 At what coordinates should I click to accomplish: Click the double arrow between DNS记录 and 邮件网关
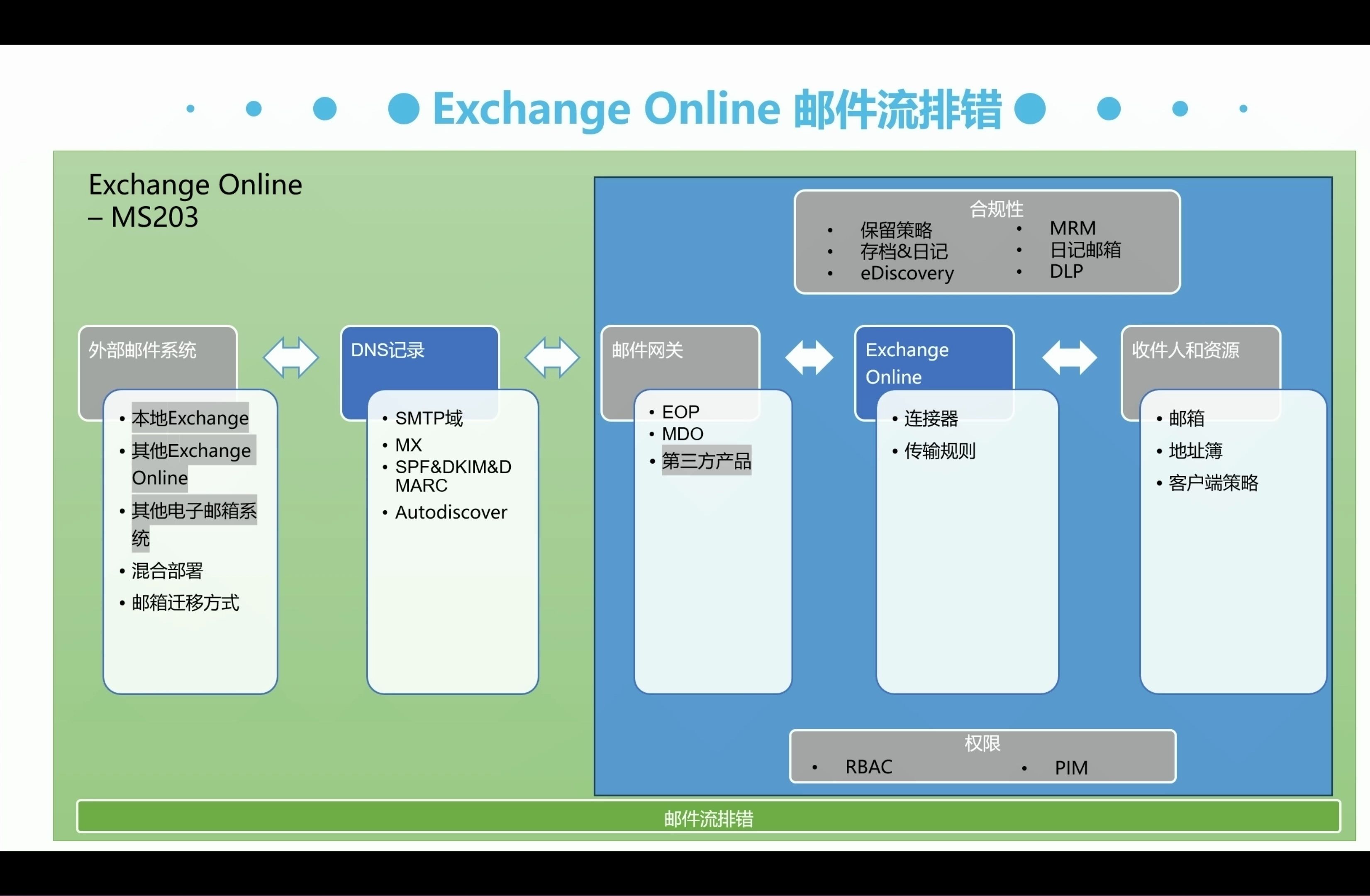(x=552, y=358)
